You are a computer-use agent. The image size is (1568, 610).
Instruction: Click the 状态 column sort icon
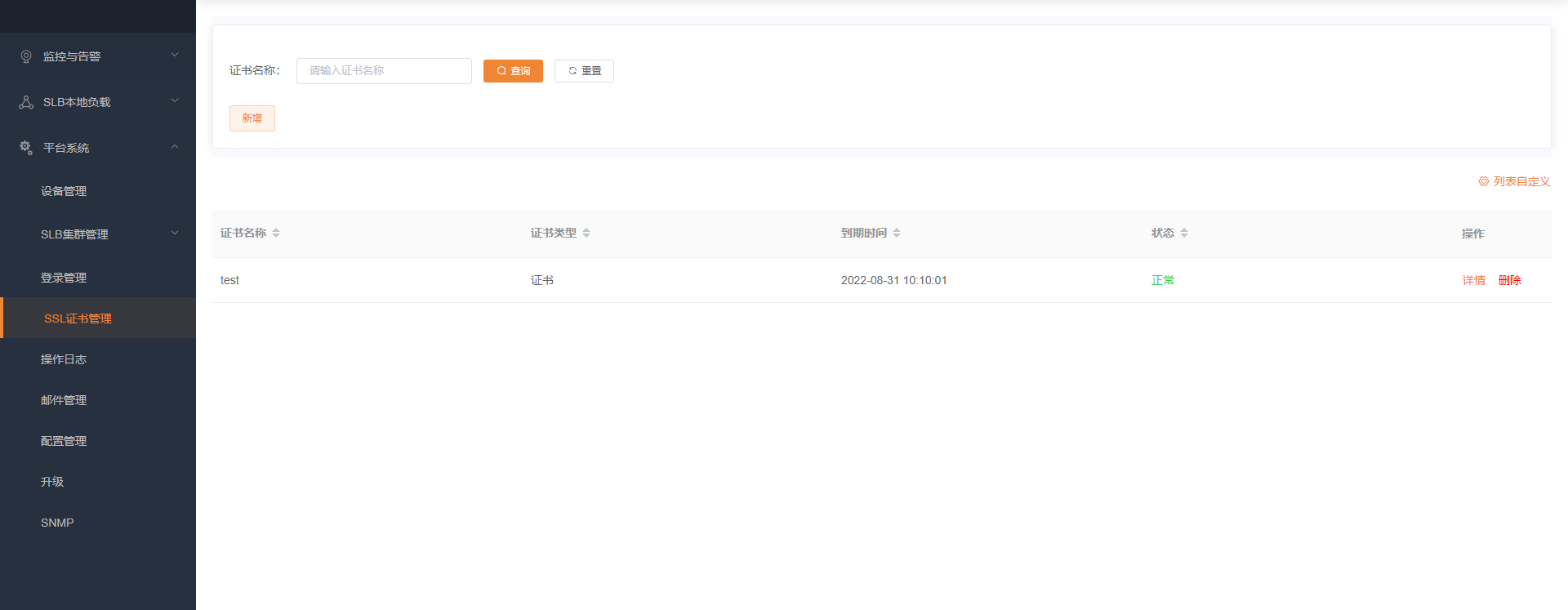pos(1184,234)
